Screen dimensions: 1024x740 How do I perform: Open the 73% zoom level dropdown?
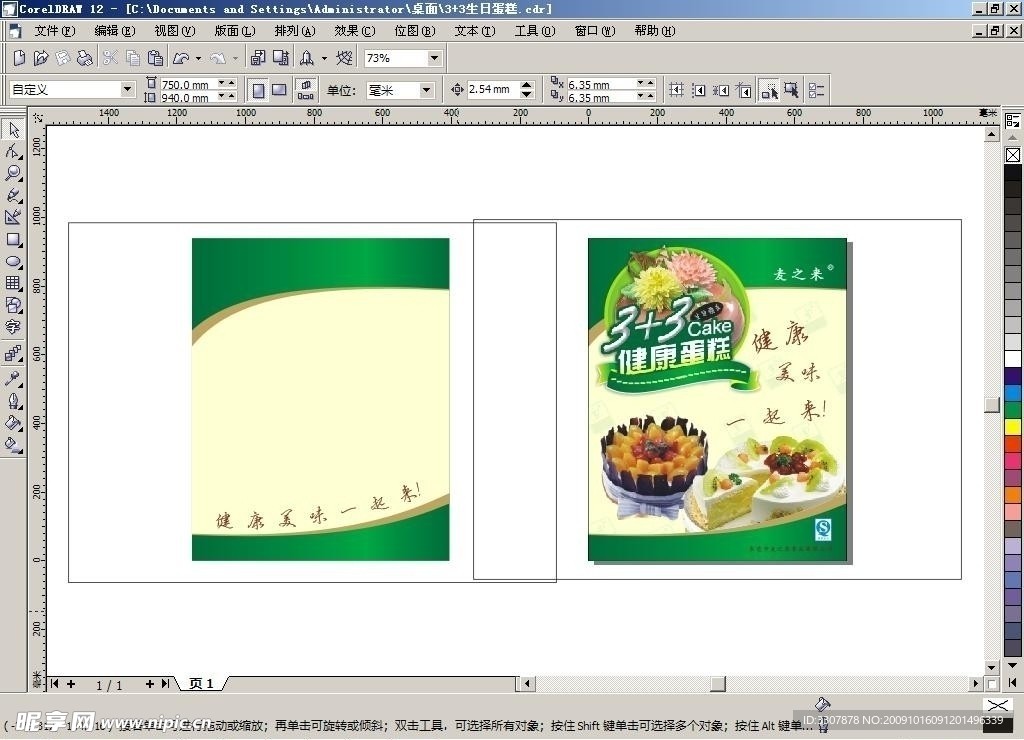[x=434, y=58]
